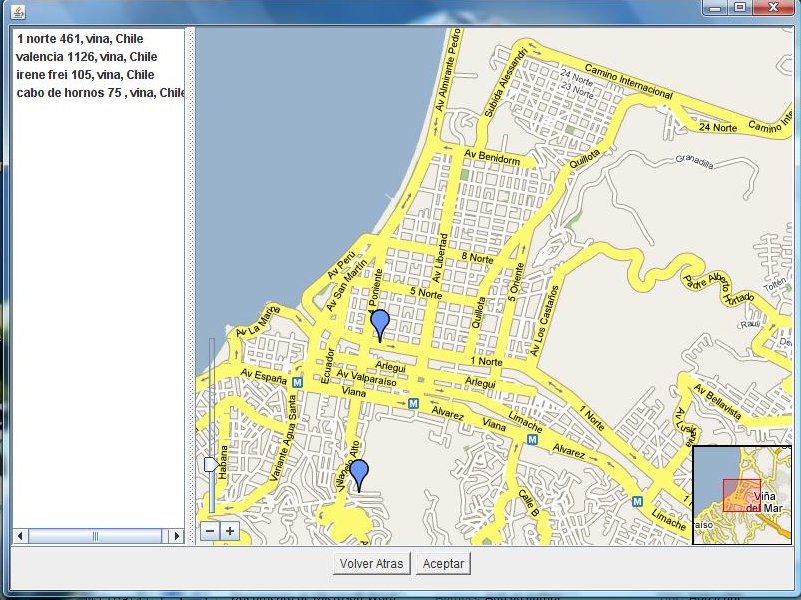
Task: Click the 'Av Almirante Pedro' road label
Action: tap(447, 70)
